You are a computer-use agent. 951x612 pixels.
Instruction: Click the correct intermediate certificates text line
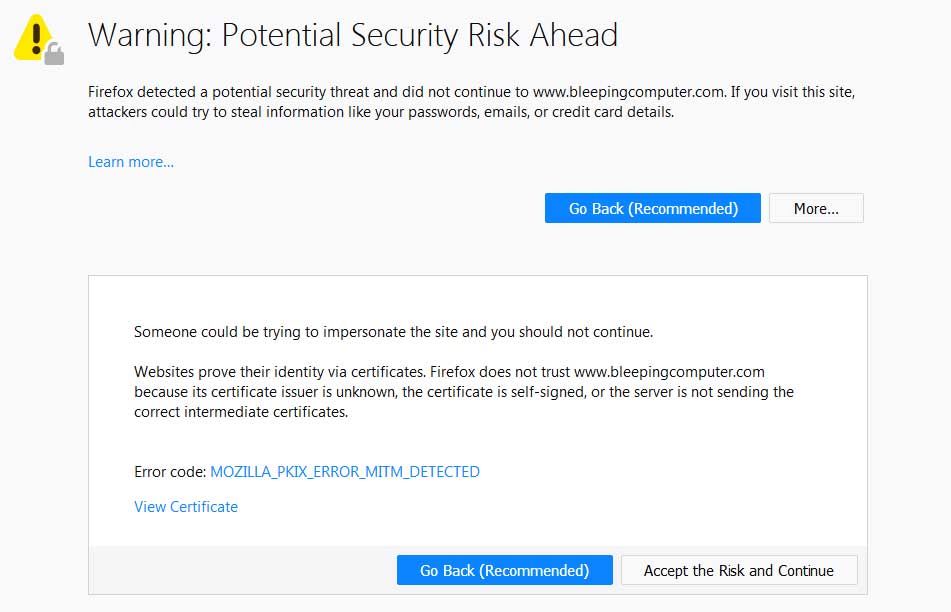pyautogui.click(x=241, y=412)
